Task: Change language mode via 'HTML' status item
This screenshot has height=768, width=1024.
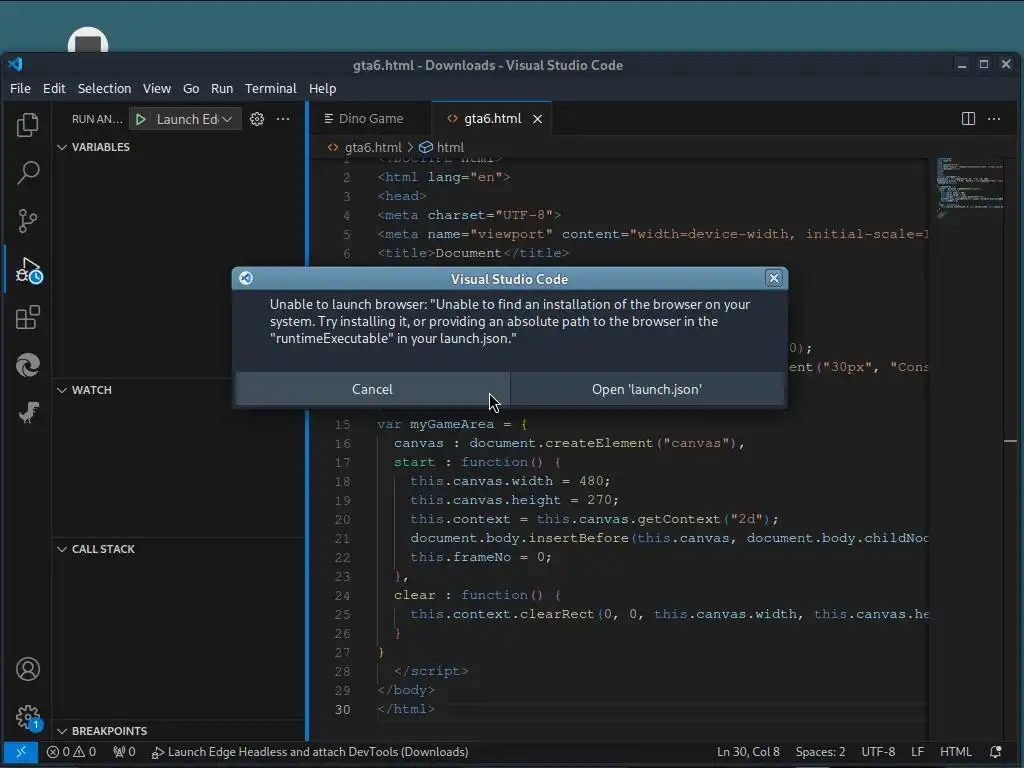Action: (955, 752)
